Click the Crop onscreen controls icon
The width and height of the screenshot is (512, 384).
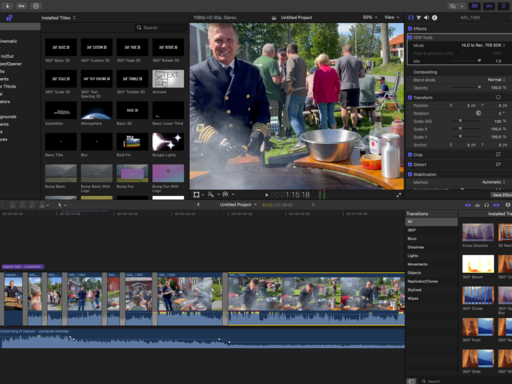click(498, 155)
